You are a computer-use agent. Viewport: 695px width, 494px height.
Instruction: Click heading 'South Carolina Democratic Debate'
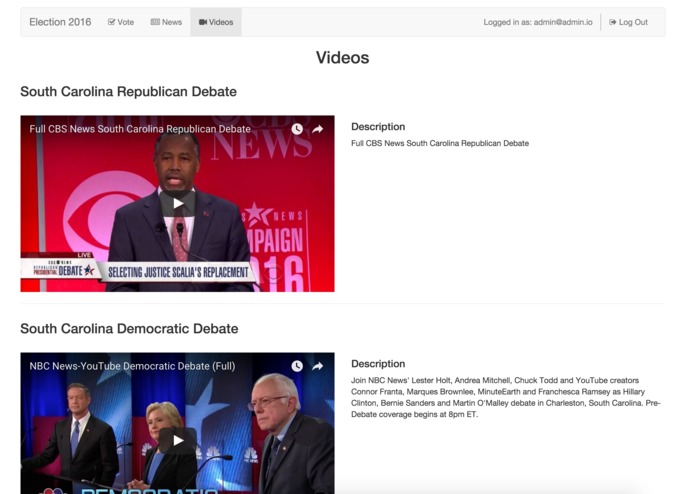coord(129,329)
